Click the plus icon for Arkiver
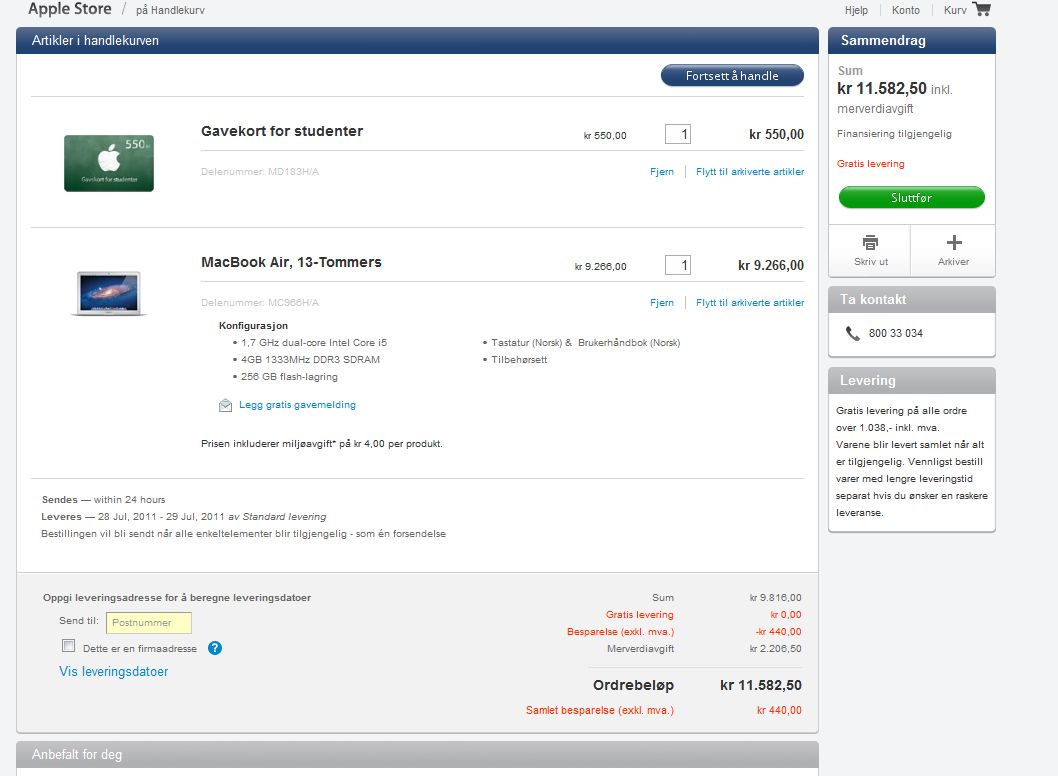This screenshot has height=776, width=1058. (953, 242)
